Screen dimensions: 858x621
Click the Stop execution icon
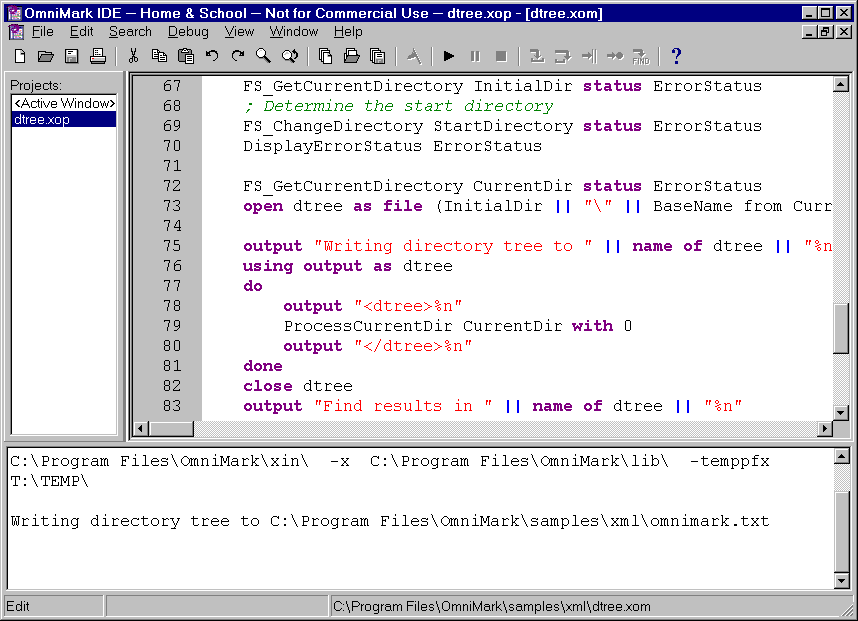point(501,56)
